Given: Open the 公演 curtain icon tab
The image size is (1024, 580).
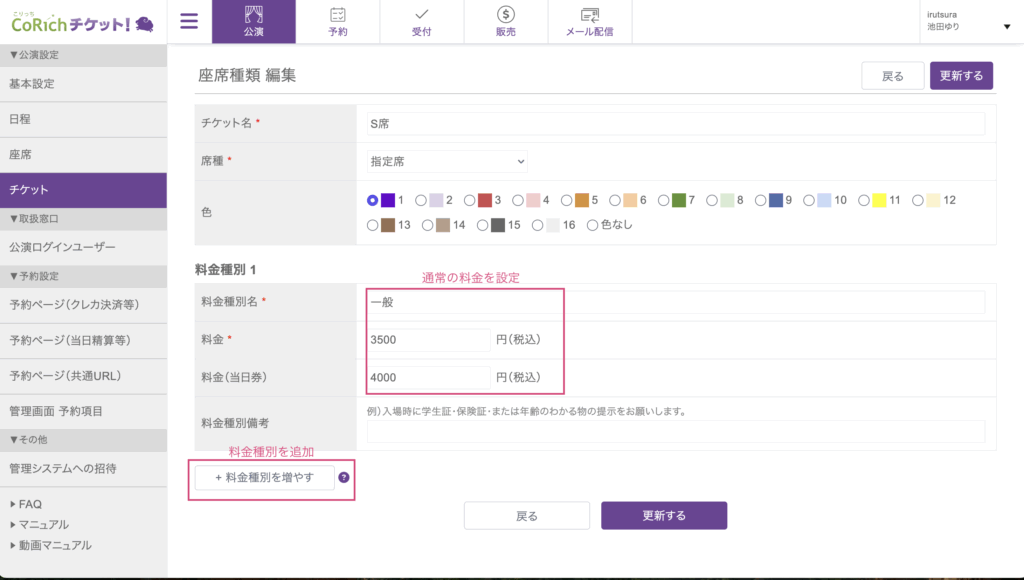Looking at the screenshot, I should click(x=254, y=21).
